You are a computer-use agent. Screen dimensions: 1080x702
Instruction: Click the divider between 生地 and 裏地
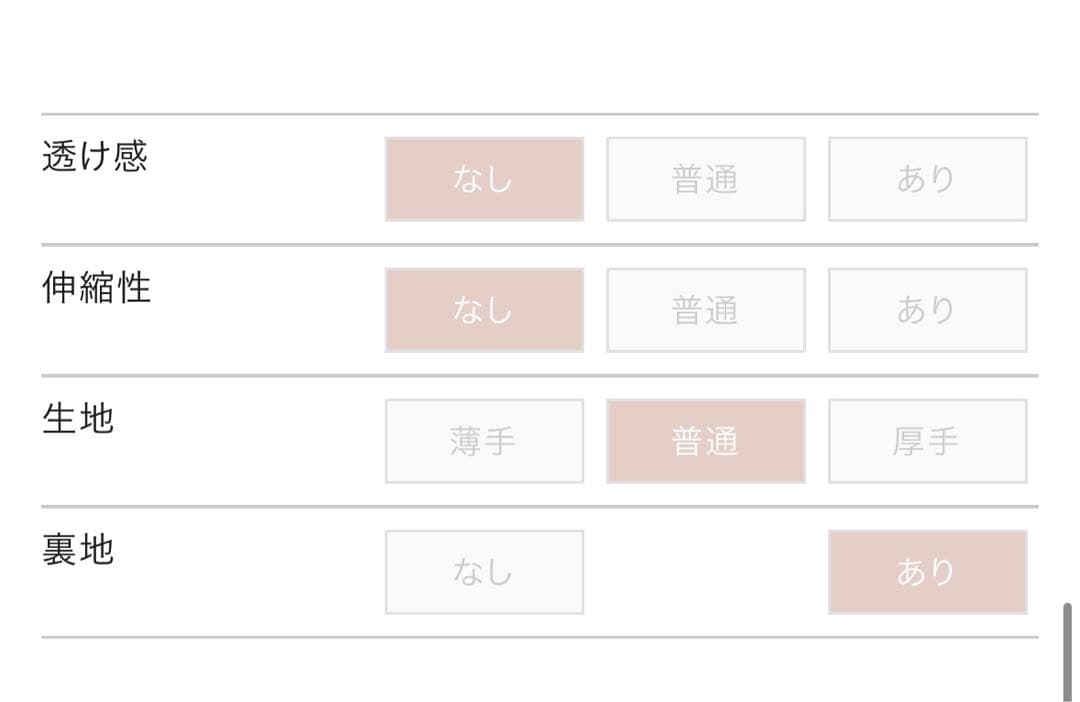pos(540,506)
